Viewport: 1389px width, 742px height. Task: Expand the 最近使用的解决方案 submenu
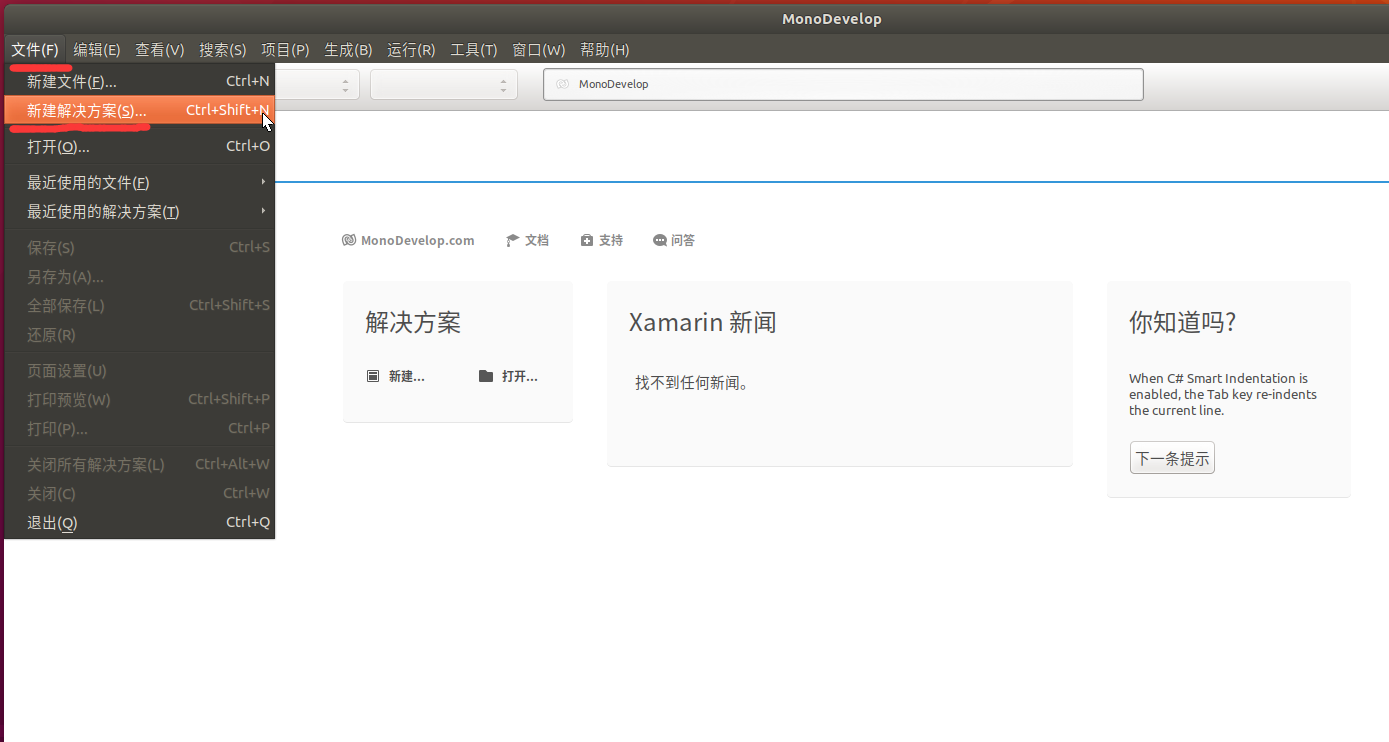[x=140, y=212]
